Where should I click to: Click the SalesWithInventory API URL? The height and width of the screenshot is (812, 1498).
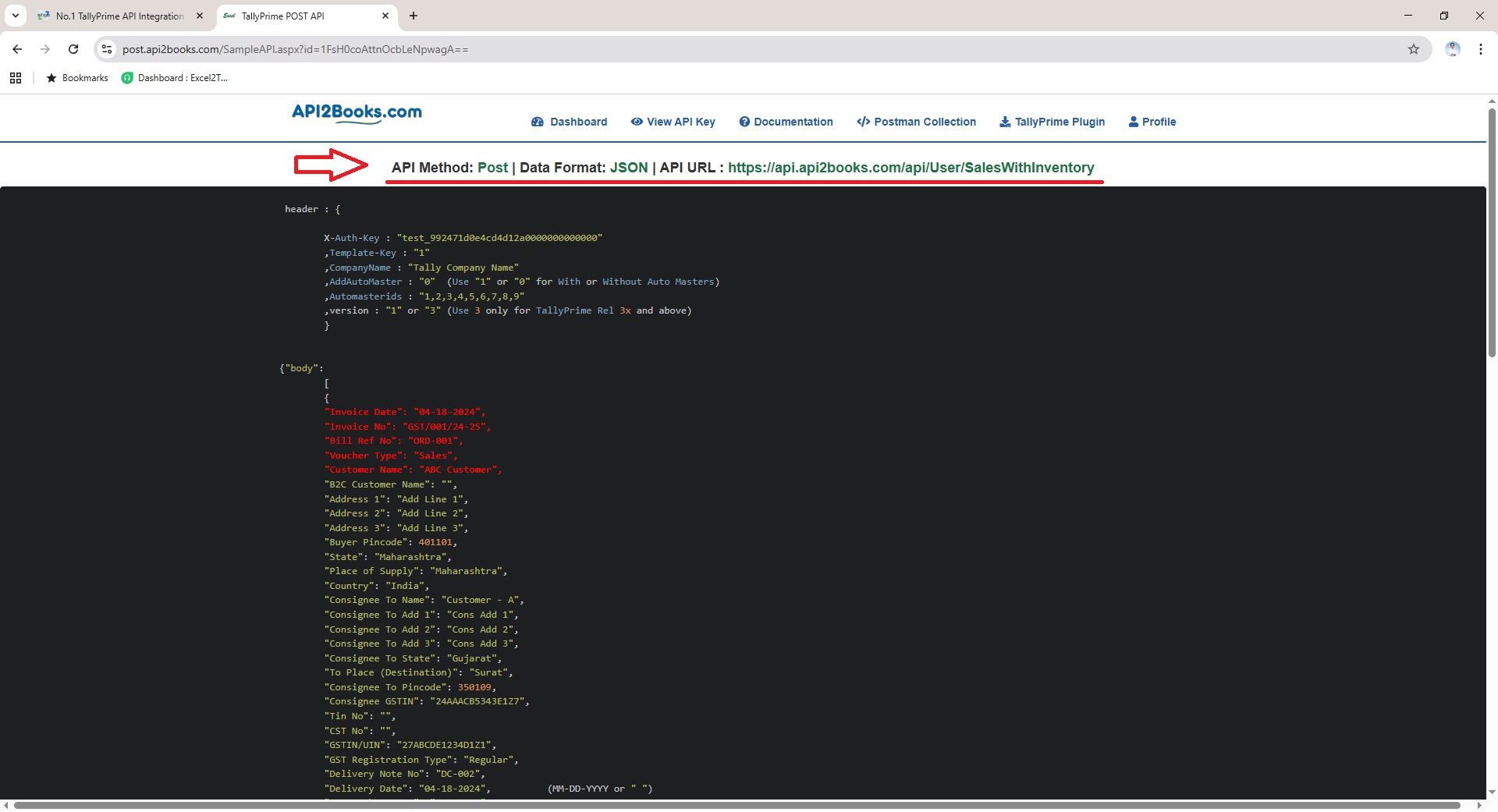[x=911, y=168]
